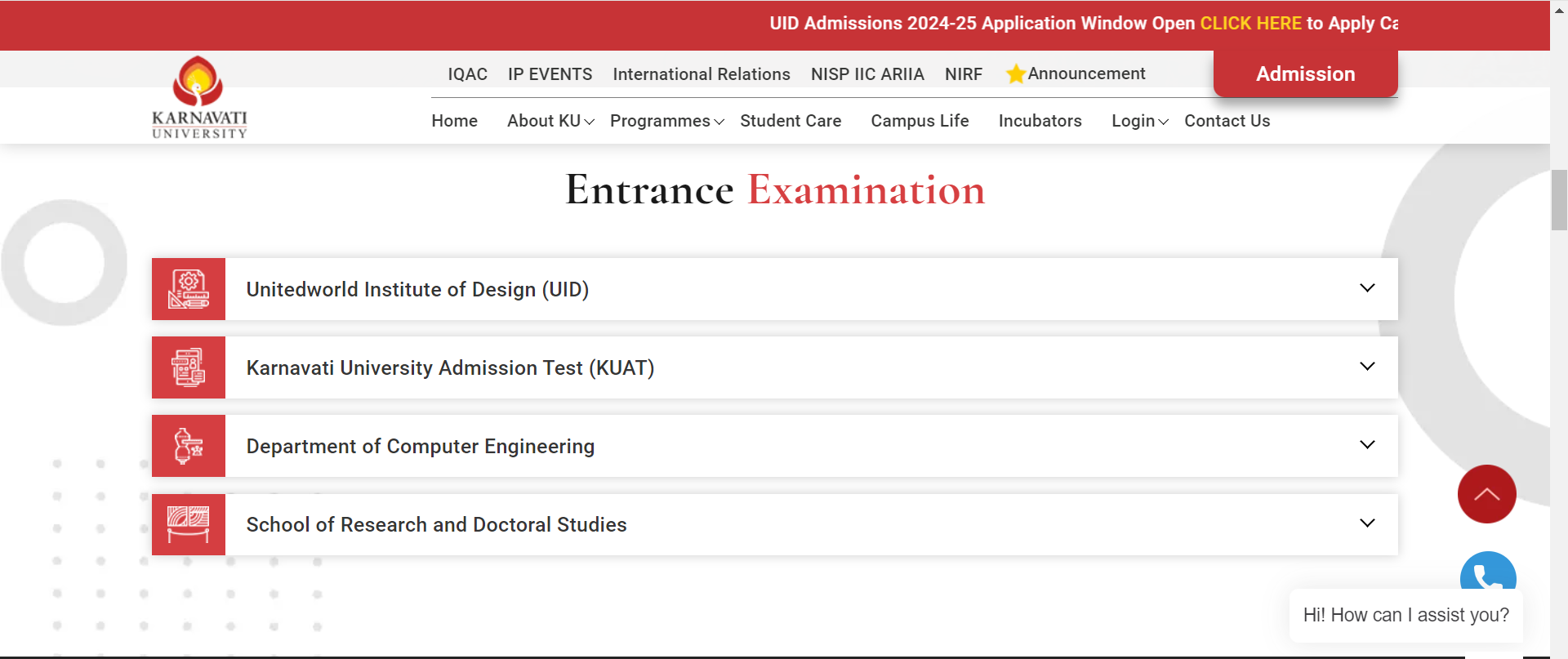Open the Login dropdown menu
The width and height of the screenshot is (1568, 659).
(x=1139, y=121)
